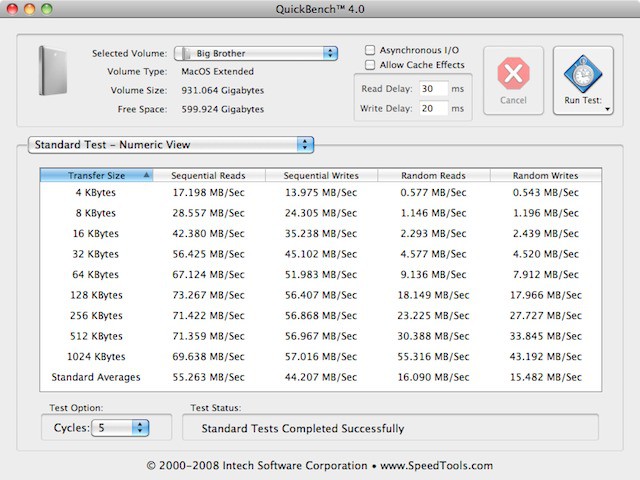
Task: Click sort arrow in Transfer Size header
Action: point(147,175)
